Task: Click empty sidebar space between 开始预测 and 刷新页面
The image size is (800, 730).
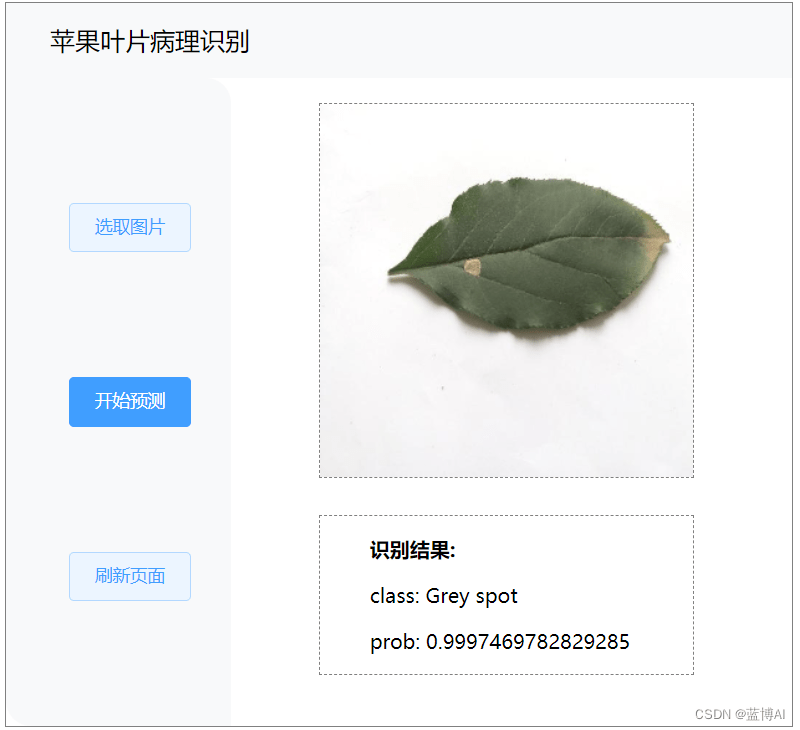Action: 130,490
